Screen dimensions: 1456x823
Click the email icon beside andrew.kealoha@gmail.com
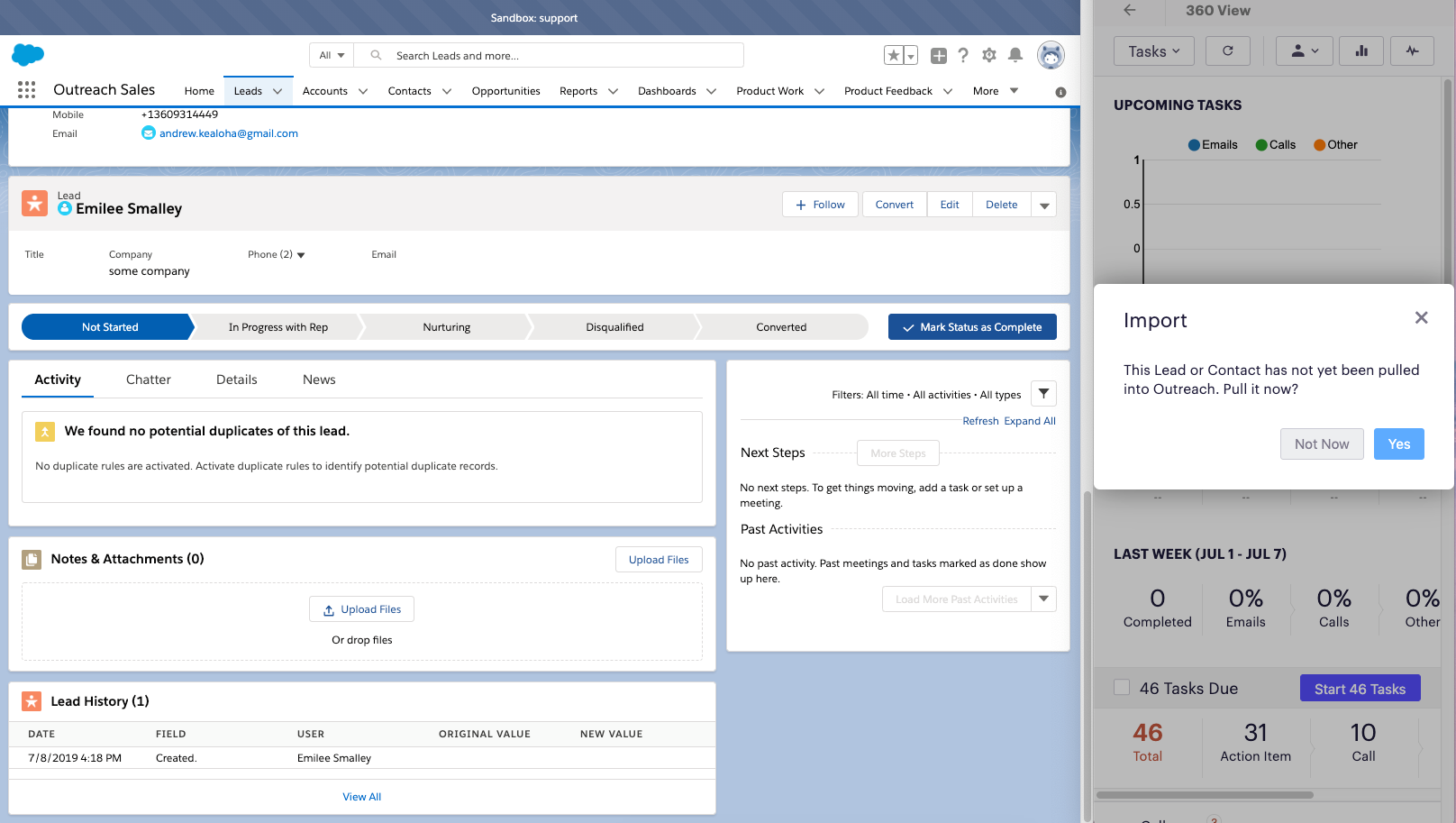(149, 133)
